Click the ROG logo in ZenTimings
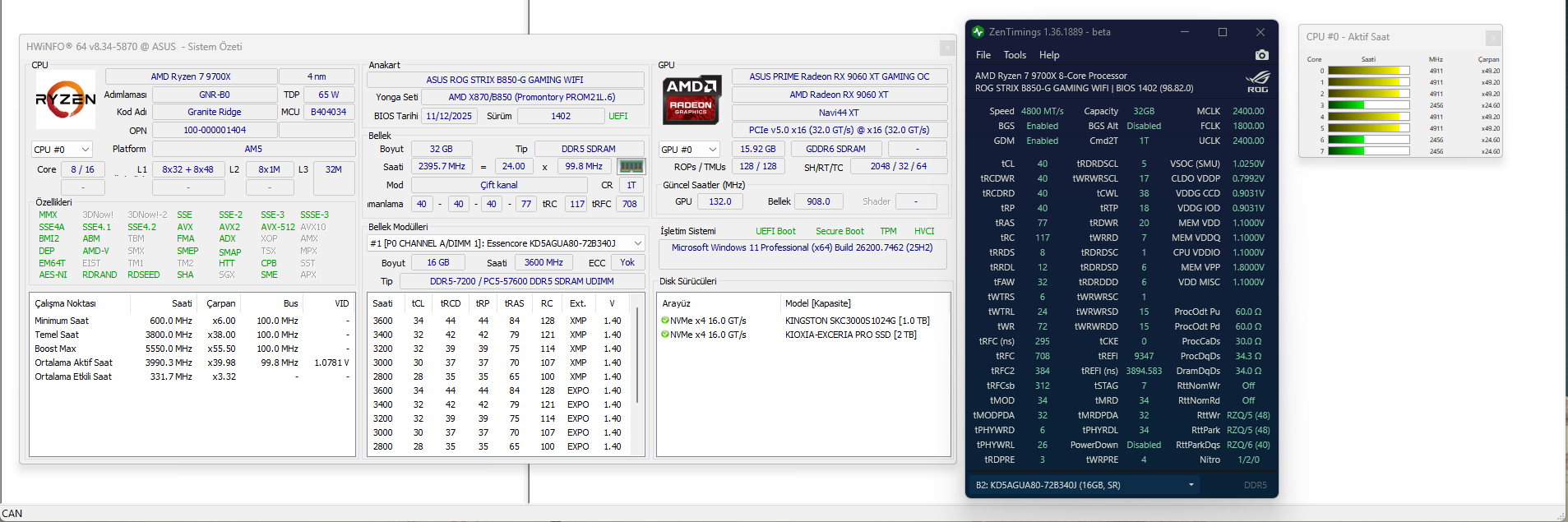 click(1258, 81)
